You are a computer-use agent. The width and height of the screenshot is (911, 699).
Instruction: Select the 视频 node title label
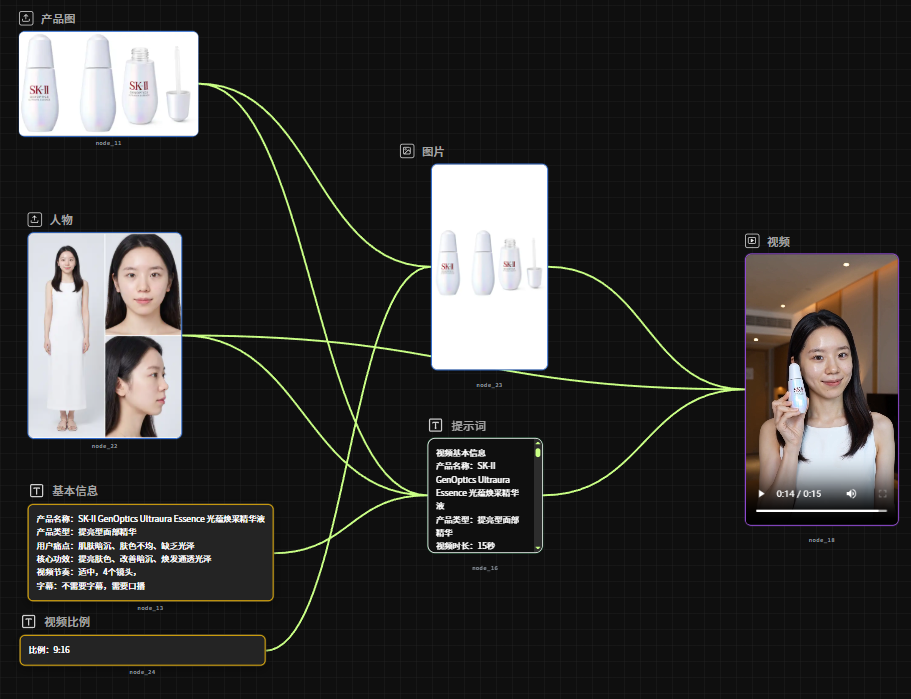coord(778,241)
